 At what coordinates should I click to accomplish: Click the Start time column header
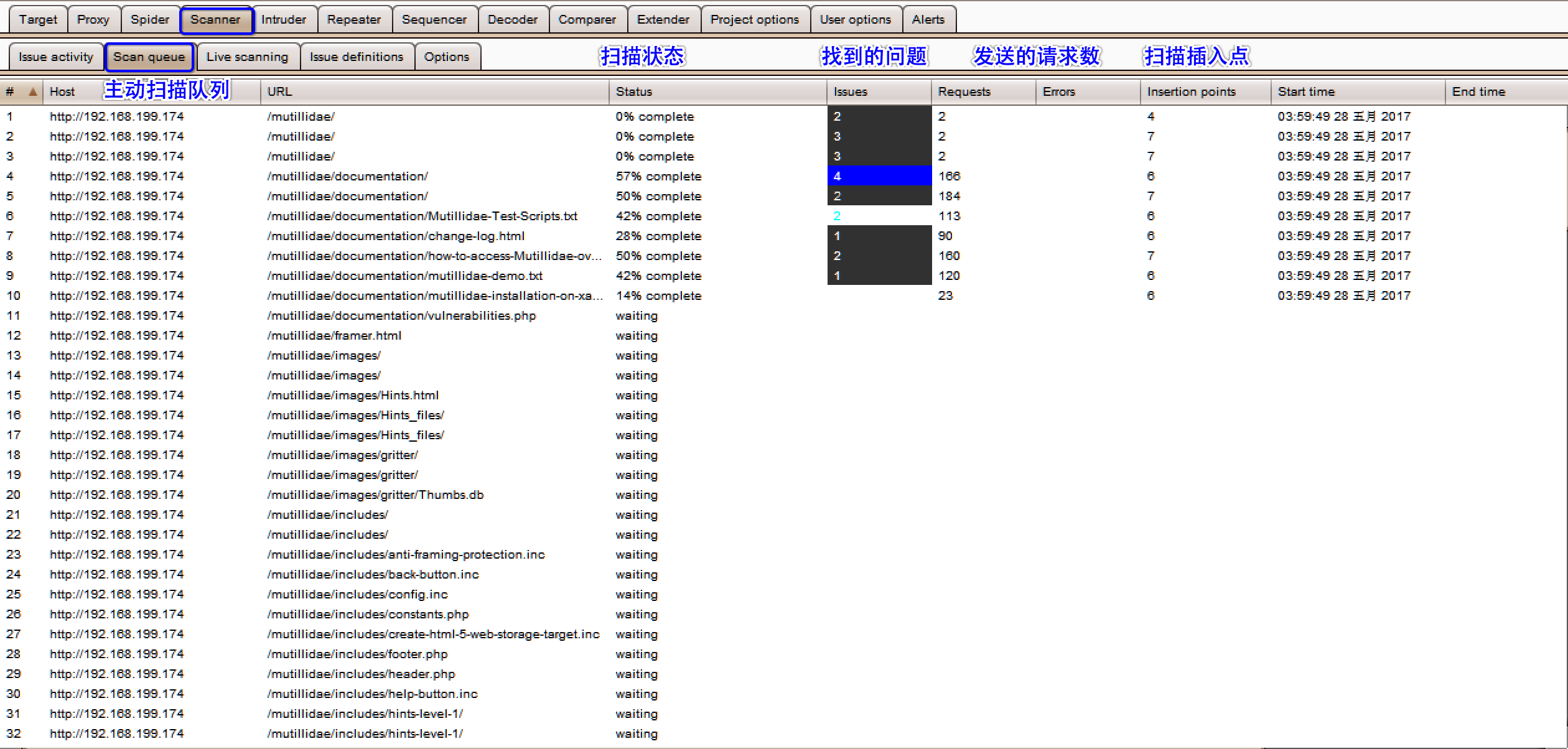click(1306, 92)
